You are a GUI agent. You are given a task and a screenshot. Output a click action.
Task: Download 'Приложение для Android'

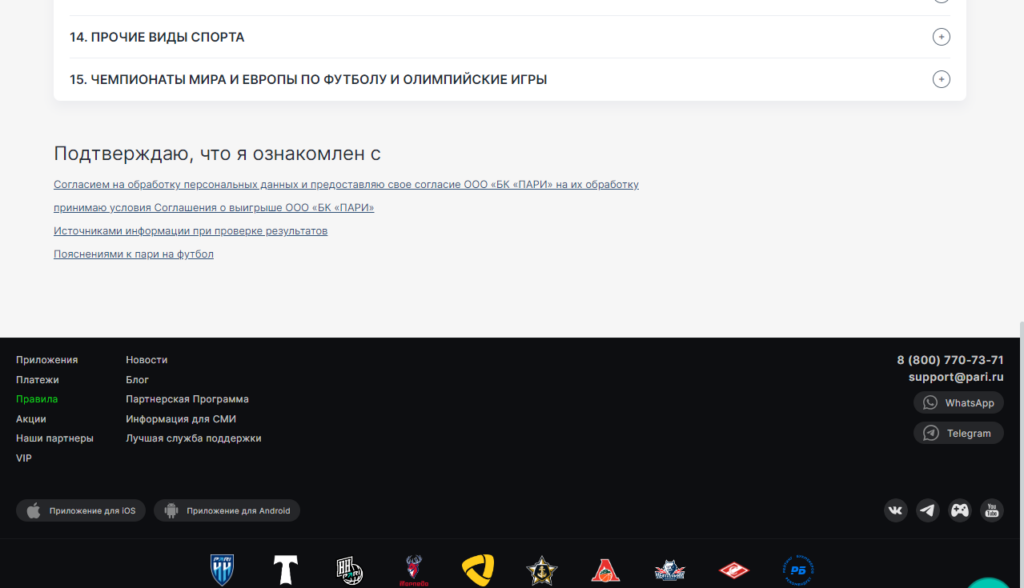[x=227, y=511]
